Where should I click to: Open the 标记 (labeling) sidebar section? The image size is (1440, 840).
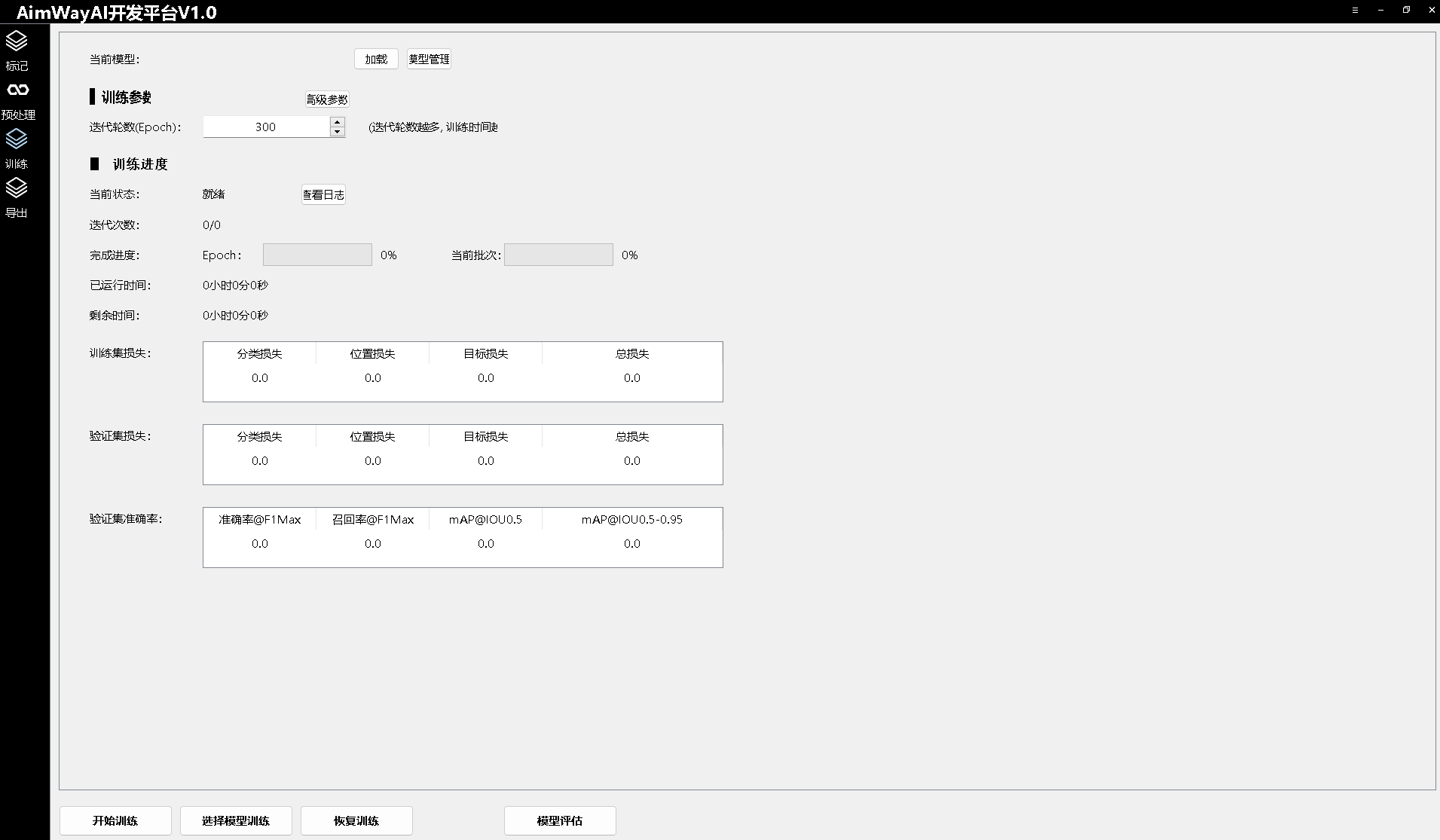pos(17,50)
